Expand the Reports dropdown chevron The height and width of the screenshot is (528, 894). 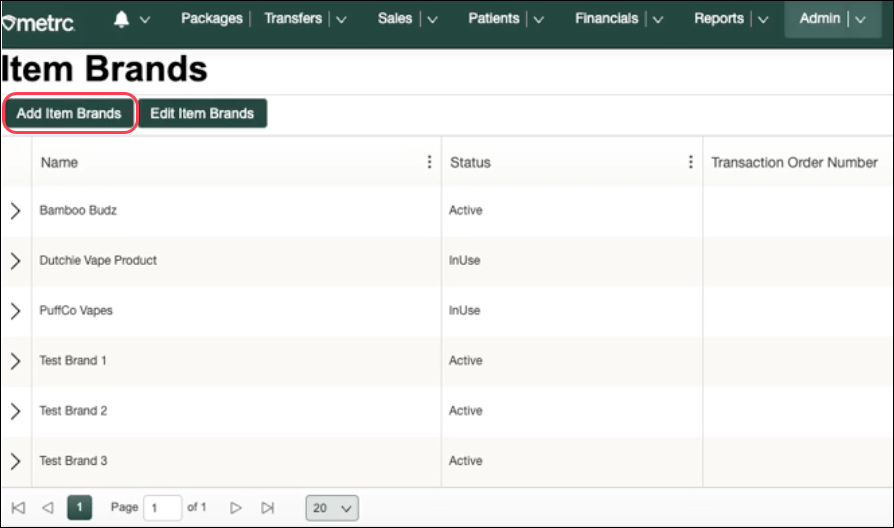point(763,19)
